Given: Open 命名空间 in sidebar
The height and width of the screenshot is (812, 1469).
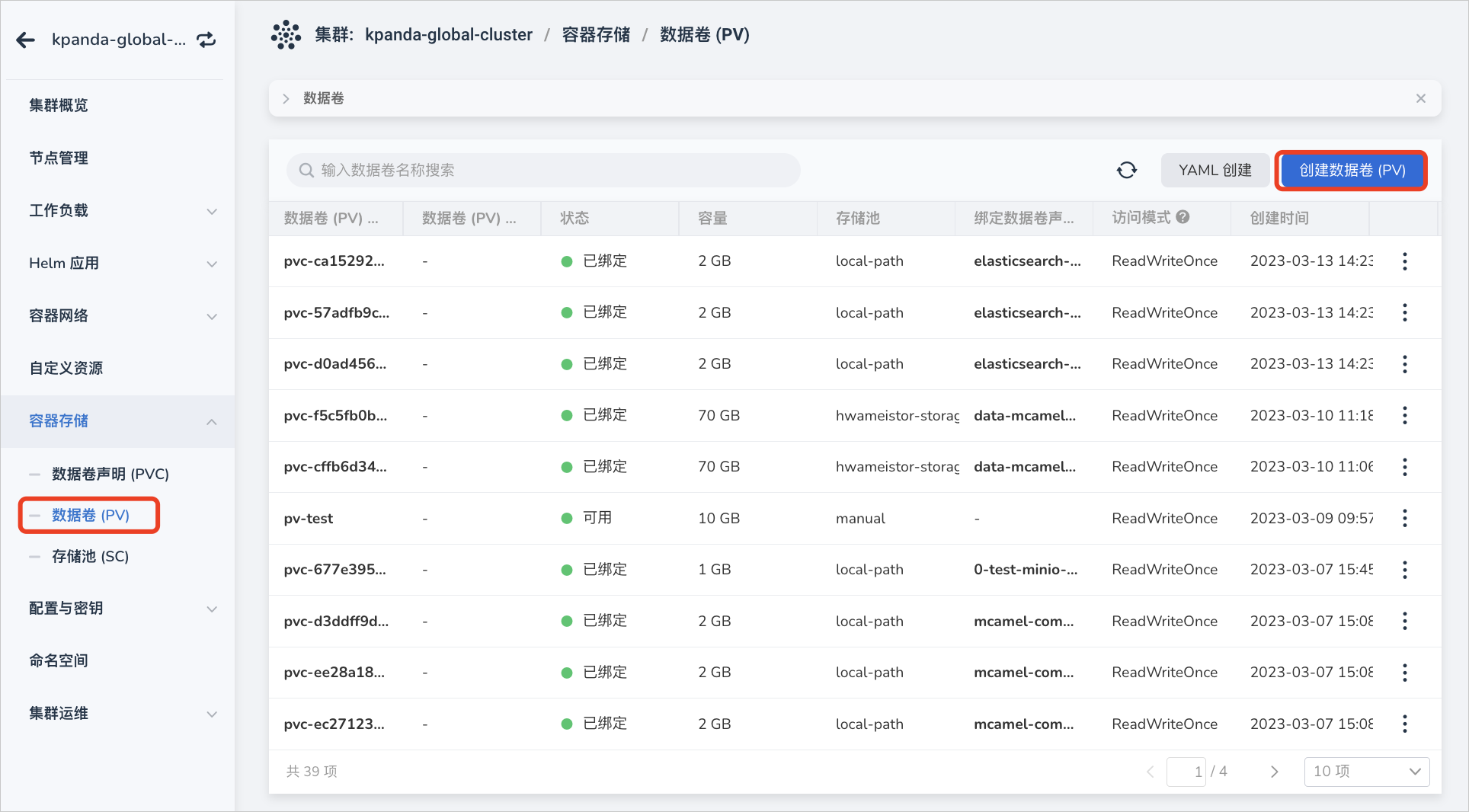Looking at the screenshot, I should pos(59,660).
